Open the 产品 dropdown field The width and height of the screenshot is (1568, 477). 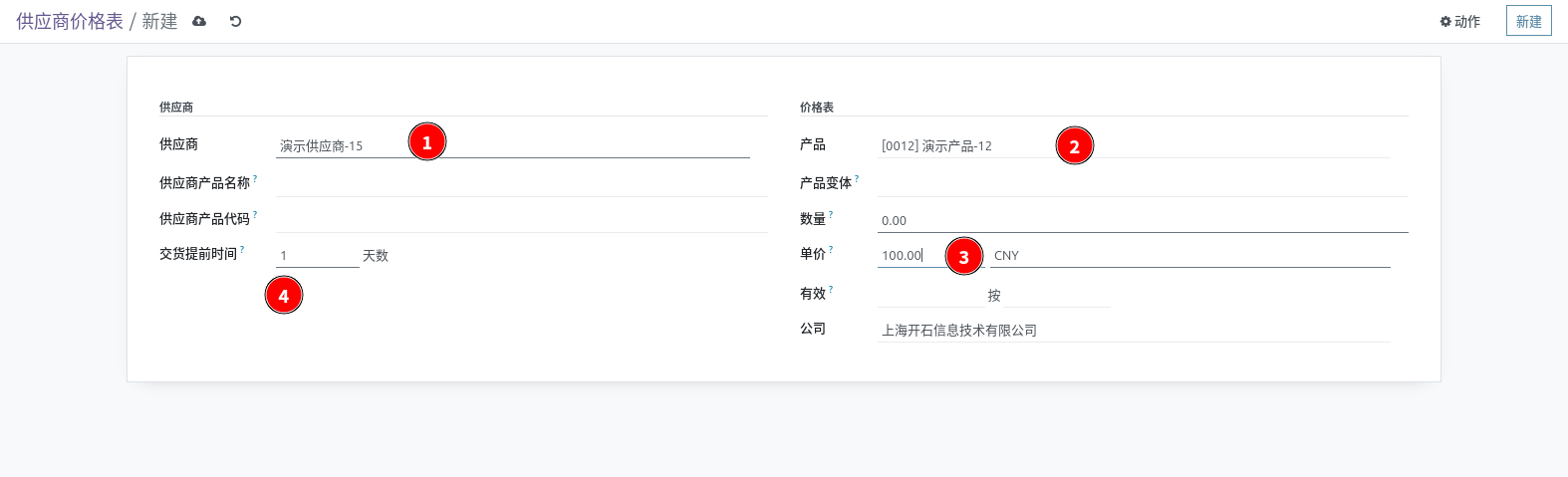(1134, 145)
